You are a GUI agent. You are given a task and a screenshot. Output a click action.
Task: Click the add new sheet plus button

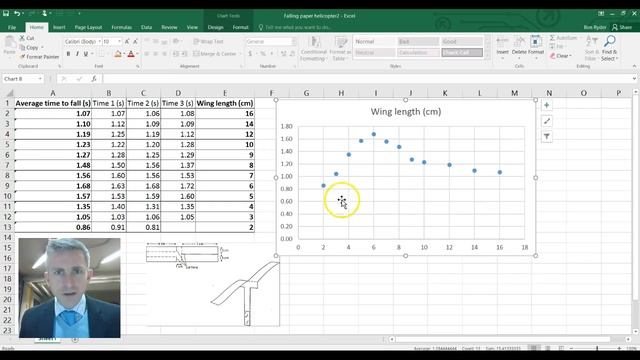(x=75, y=339)
